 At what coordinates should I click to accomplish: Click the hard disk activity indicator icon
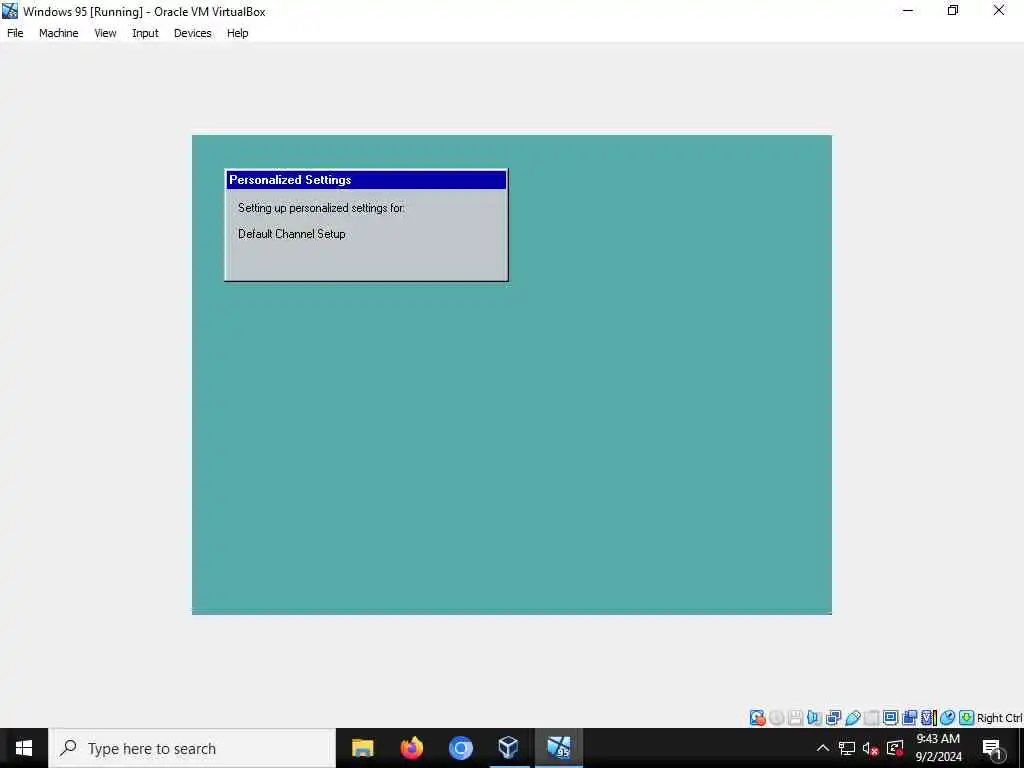pos(758,718)
